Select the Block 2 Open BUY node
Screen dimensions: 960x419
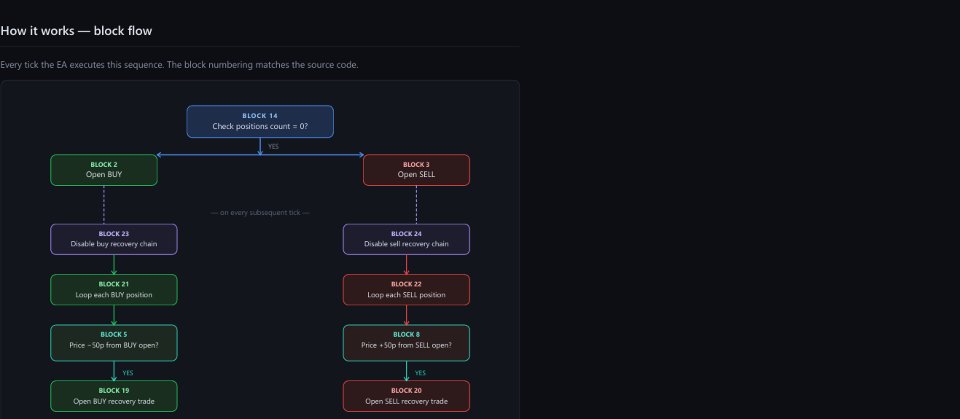103,170
